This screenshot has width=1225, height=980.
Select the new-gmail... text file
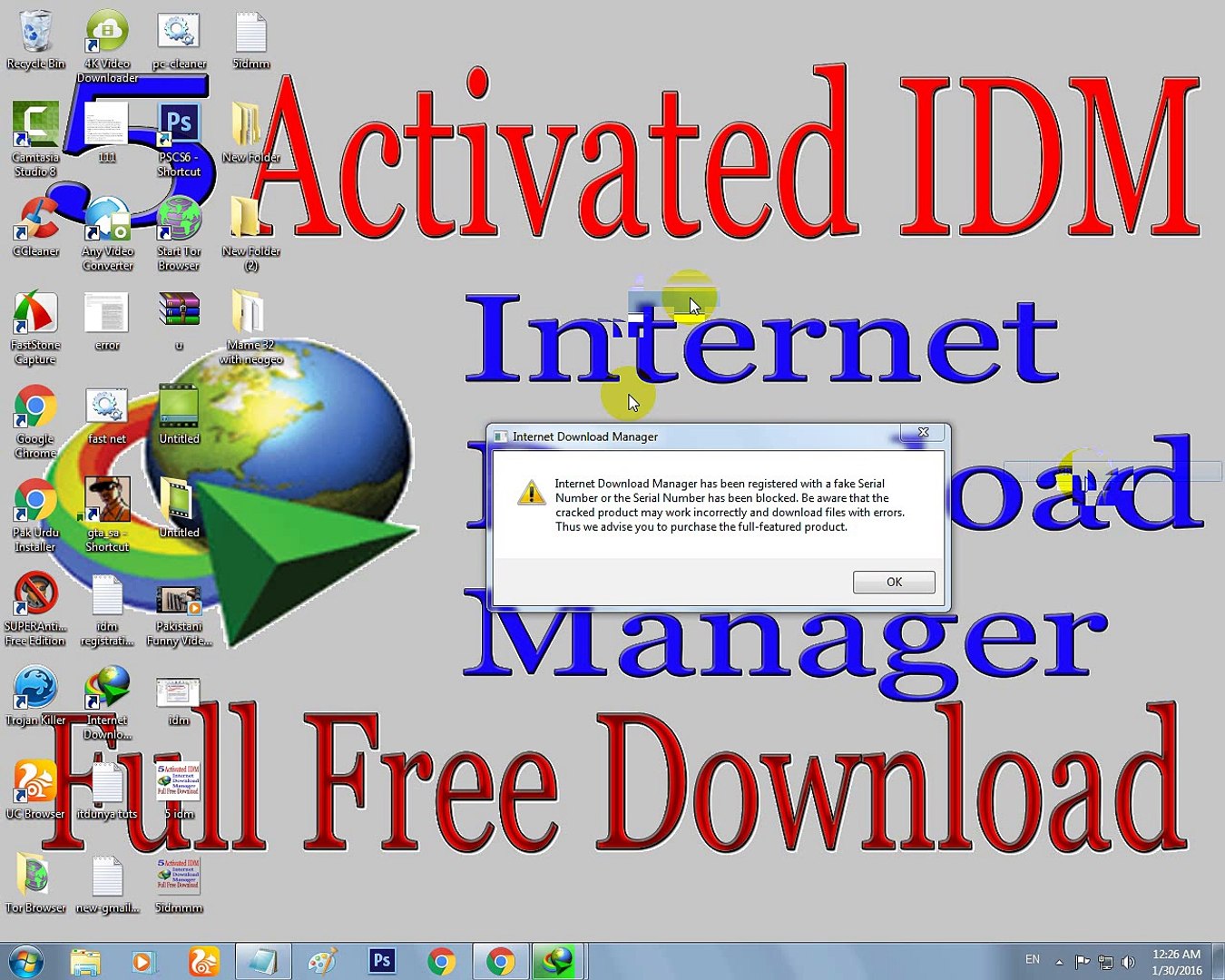pos(107,884)
